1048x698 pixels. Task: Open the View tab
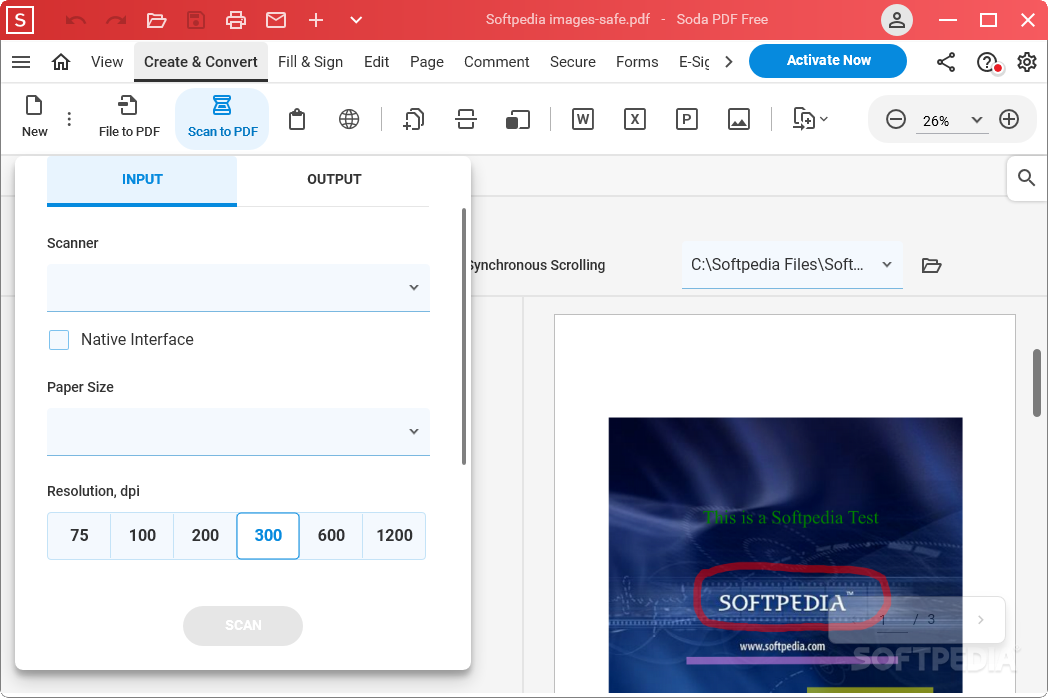[107, 62]
